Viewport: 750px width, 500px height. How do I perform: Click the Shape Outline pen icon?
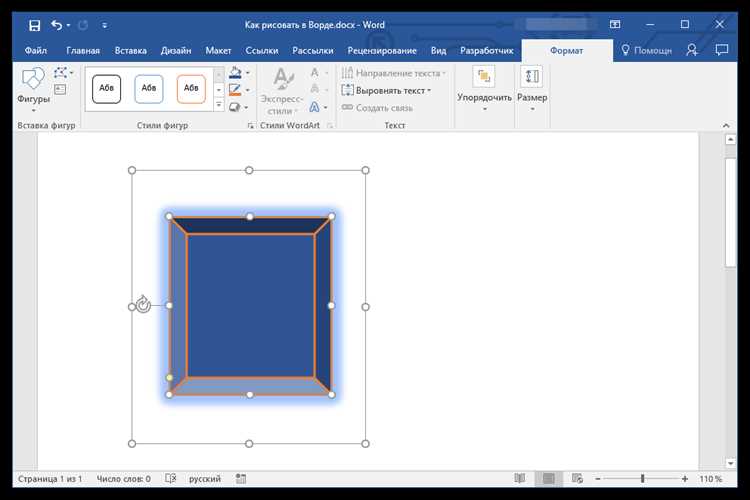pos(235,89)
